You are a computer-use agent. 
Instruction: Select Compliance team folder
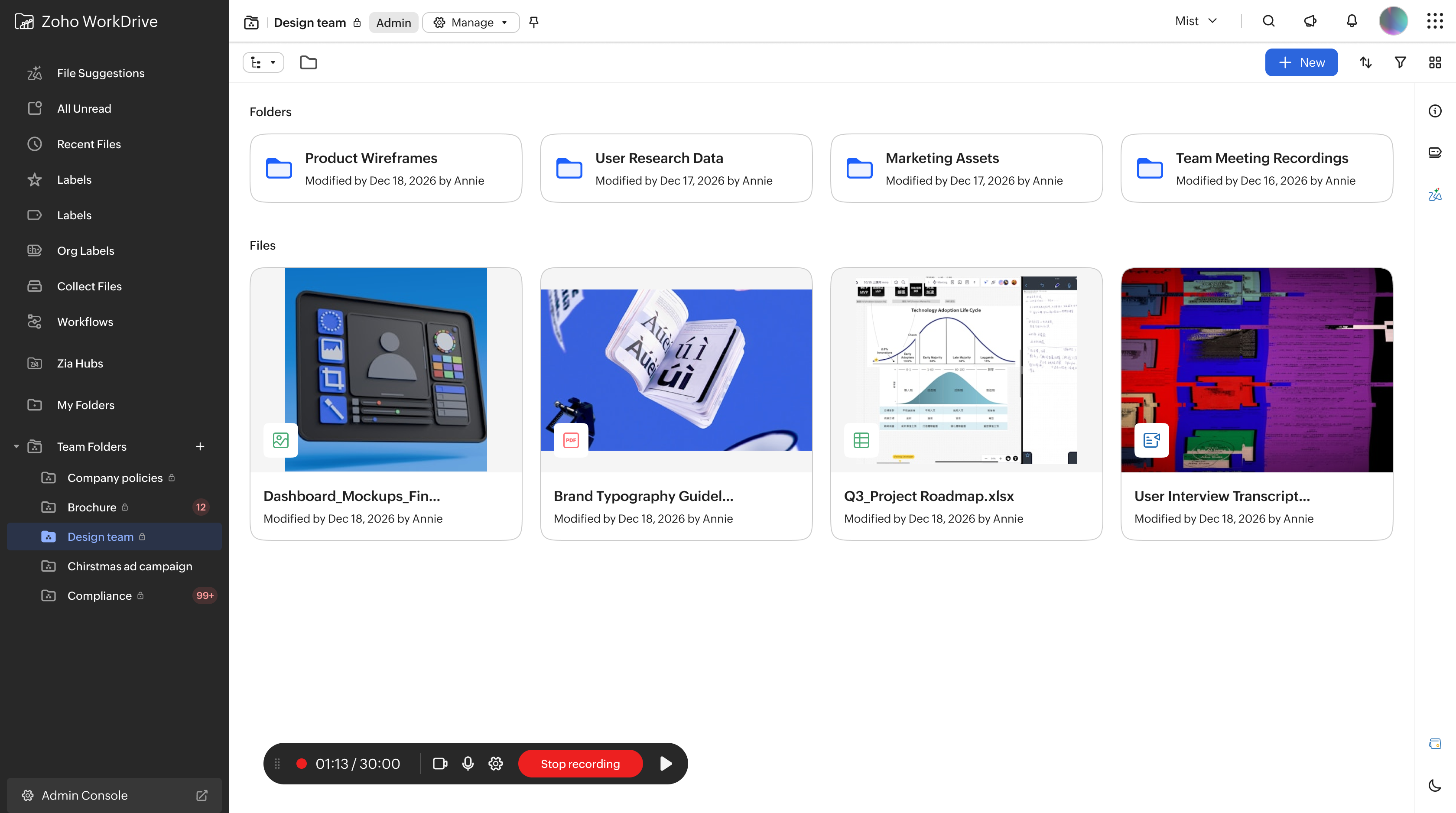tap(114, 595)
